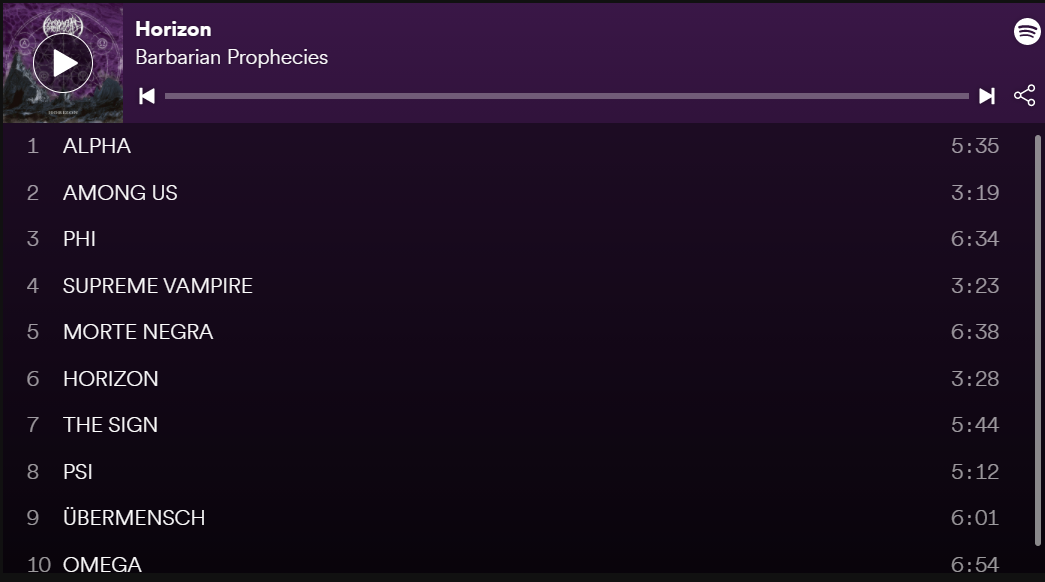Image resolution: width=1045 pixels, height=582 pixels.
Task: Start the song MORTE NEGRA
Action: [138, 332]
